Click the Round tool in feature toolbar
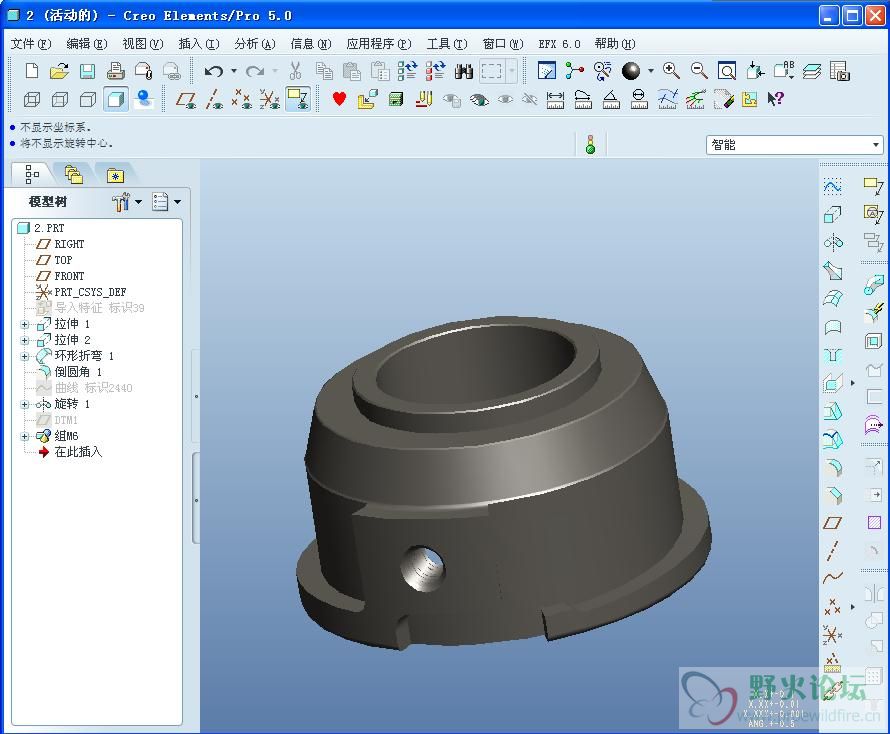The width and height of the screenshot is (890, 734). click(x=832, y=467)
